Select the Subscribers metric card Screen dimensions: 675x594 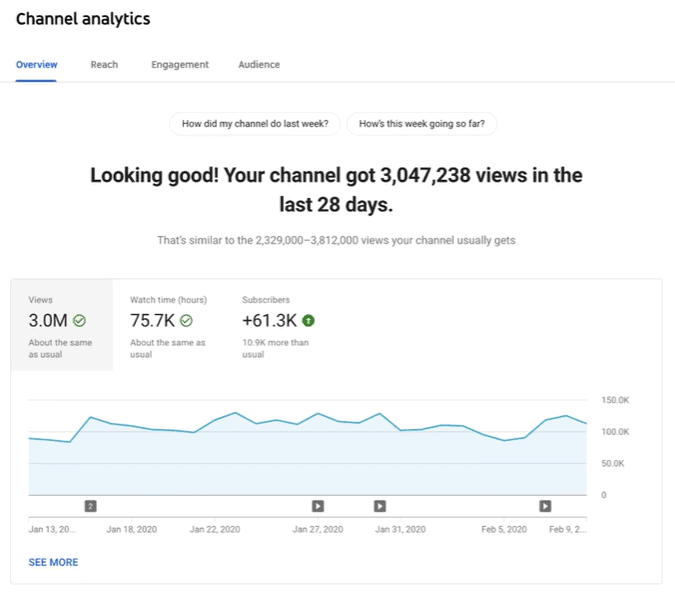[x=279, y=325]
